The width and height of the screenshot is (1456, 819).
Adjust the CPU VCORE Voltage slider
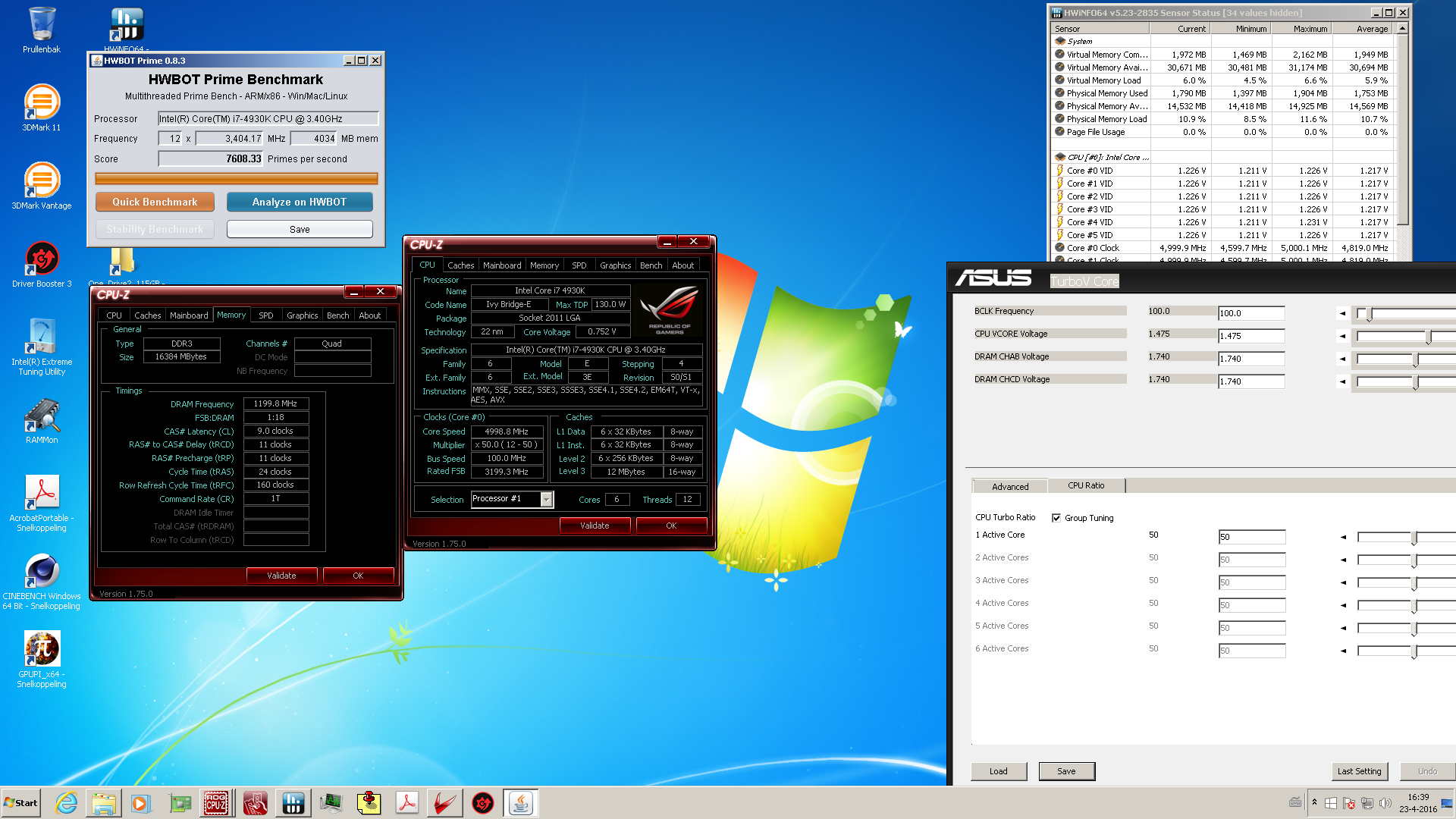tap(1429, 336)
